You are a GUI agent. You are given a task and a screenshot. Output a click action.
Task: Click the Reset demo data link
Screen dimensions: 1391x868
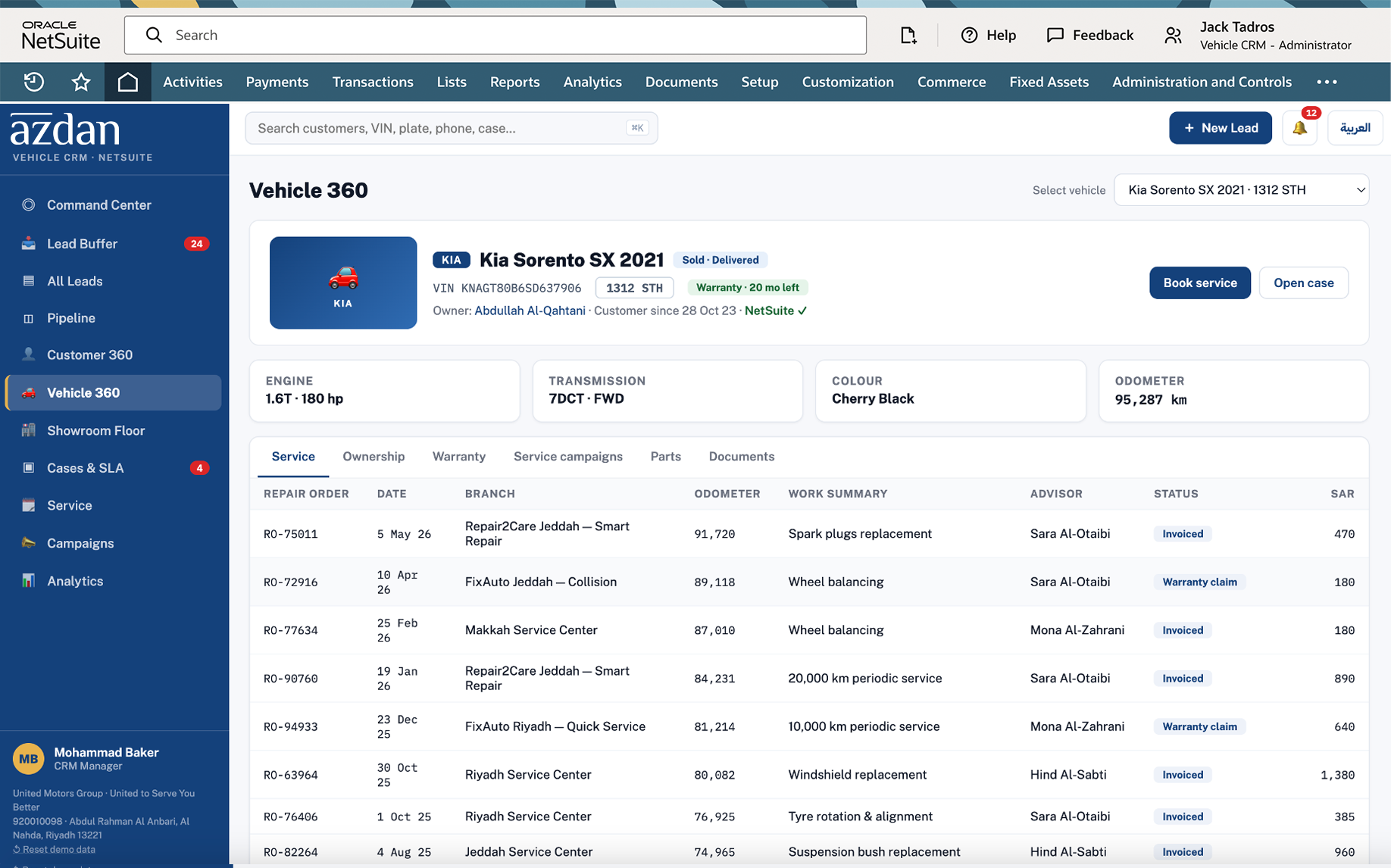55,849
